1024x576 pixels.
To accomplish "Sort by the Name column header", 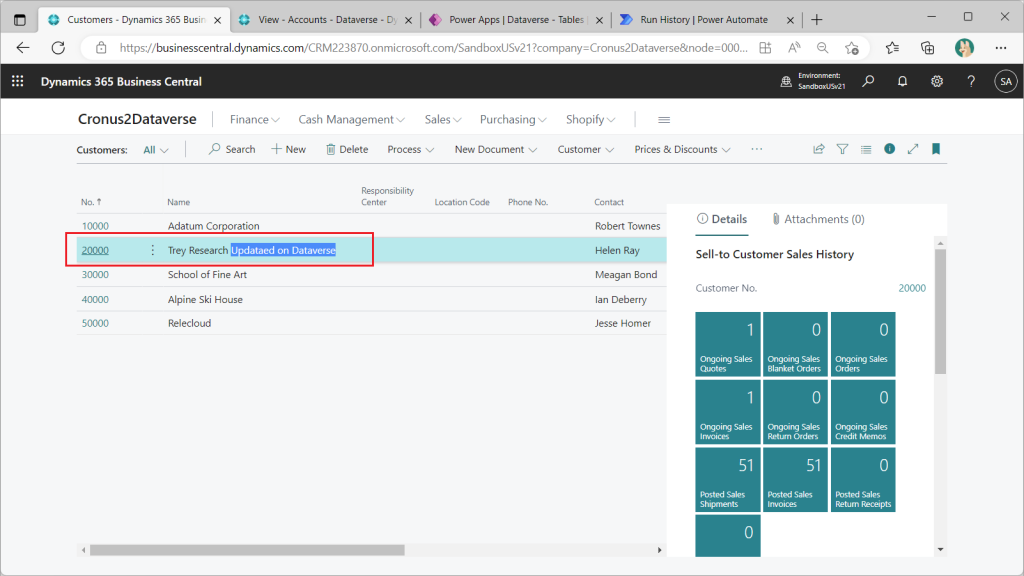I will coord(178,202).
